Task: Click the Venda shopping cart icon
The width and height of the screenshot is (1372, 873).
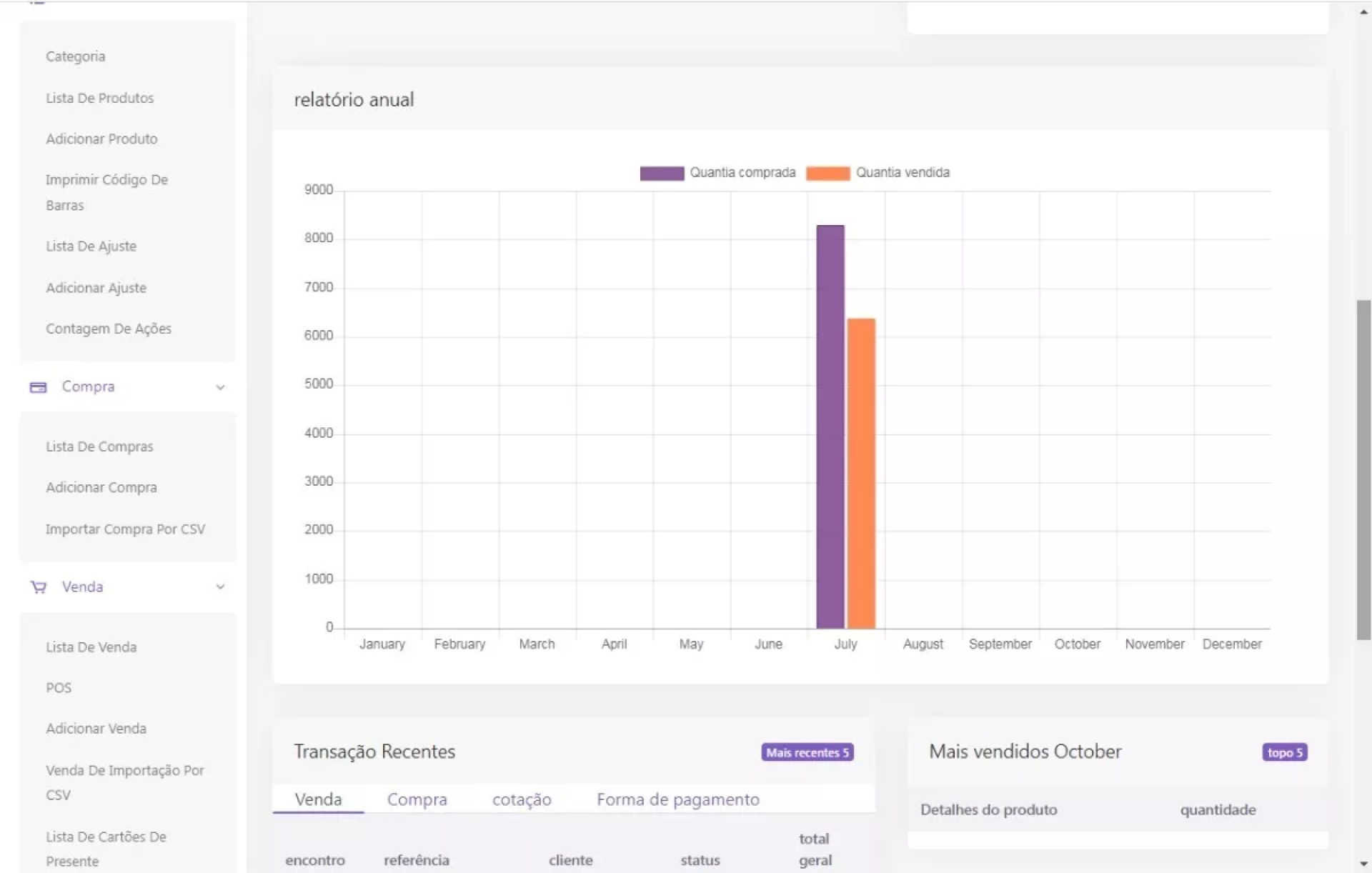Action: click(38, 587)
